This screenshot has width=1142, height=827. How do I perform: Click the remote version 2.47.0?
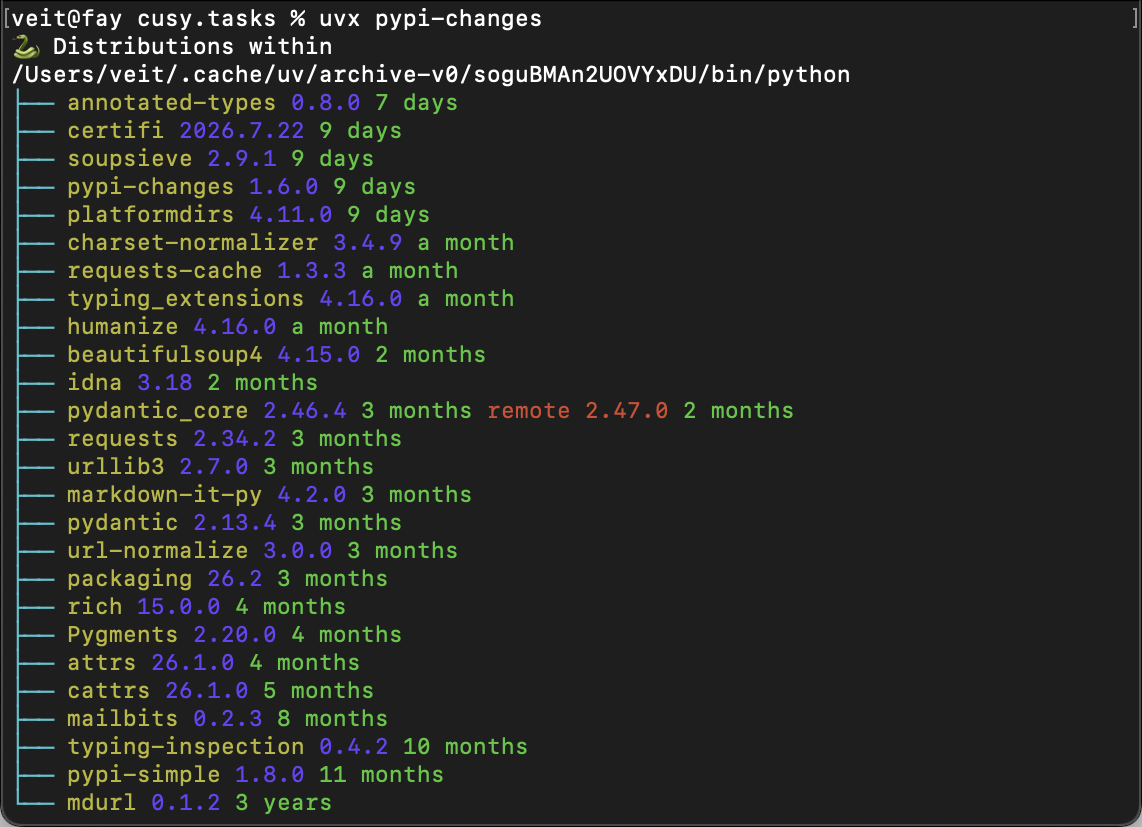[x=626, y=411]
